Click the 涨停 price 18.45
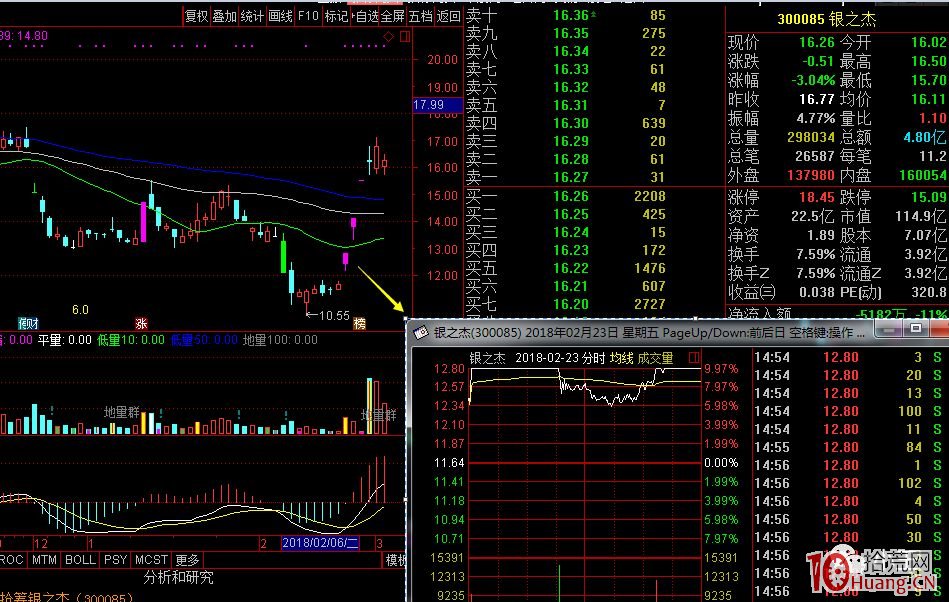This screenshot has height=602, width=949. point(816,197)
